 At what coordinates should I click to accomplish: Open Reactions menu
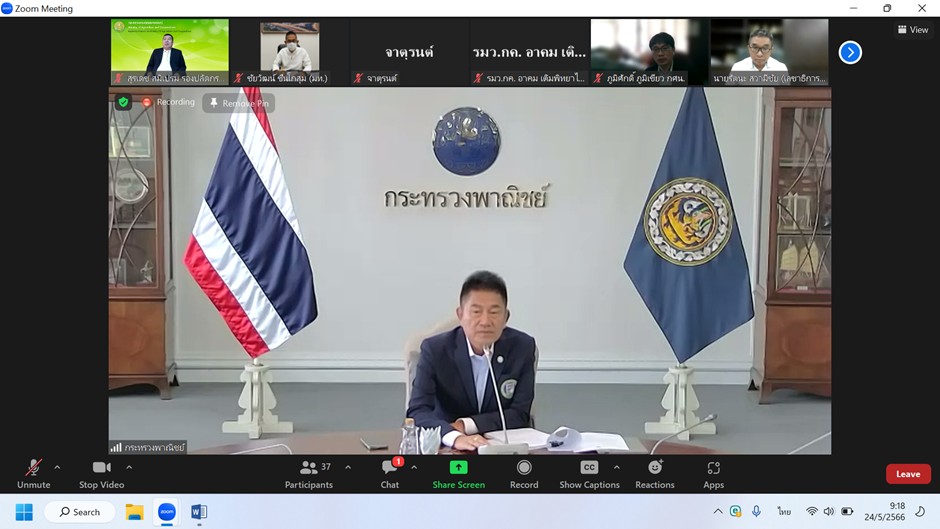655,474
